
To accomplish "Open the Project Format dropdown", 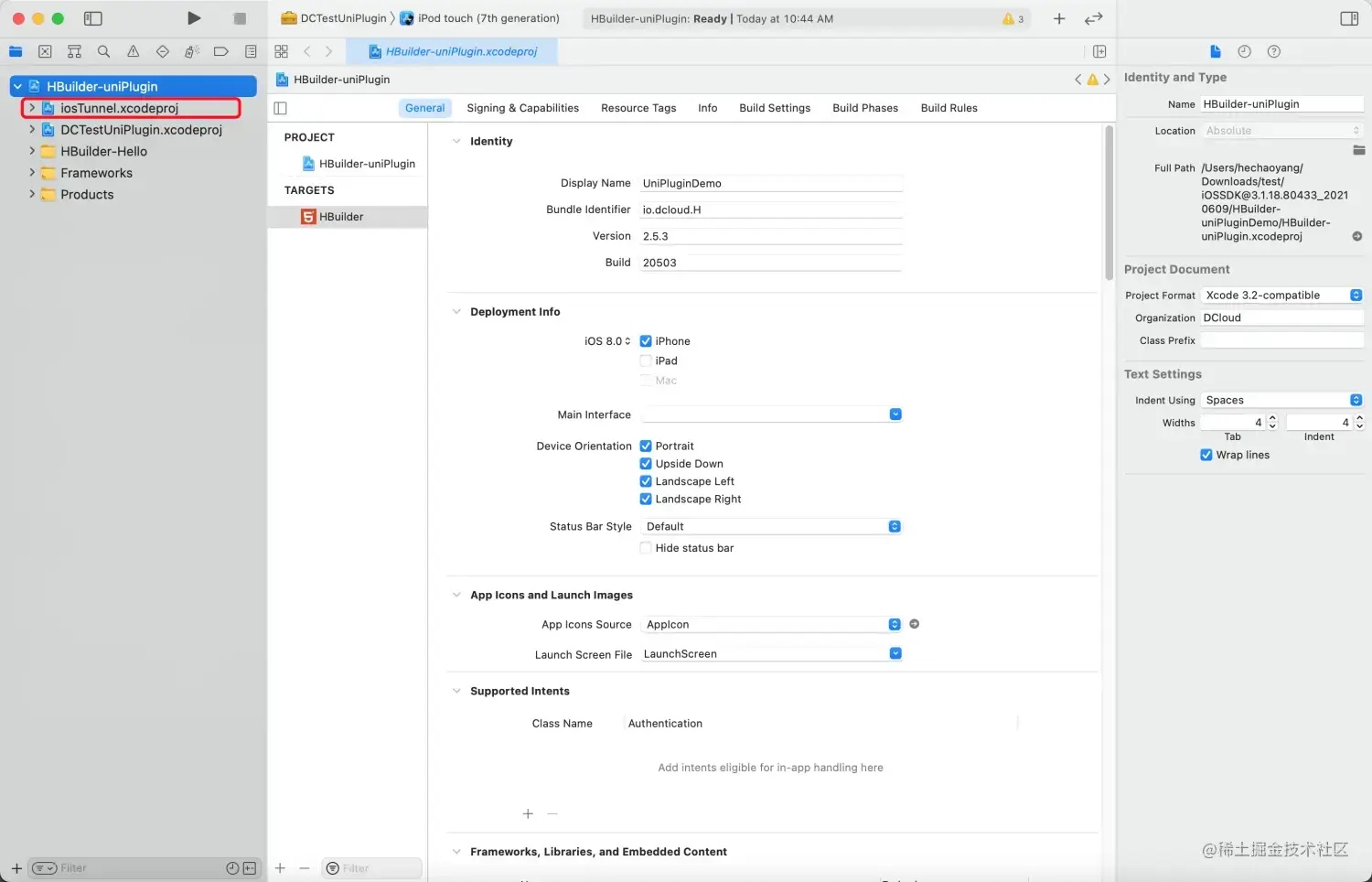I will coord(1281,295).
